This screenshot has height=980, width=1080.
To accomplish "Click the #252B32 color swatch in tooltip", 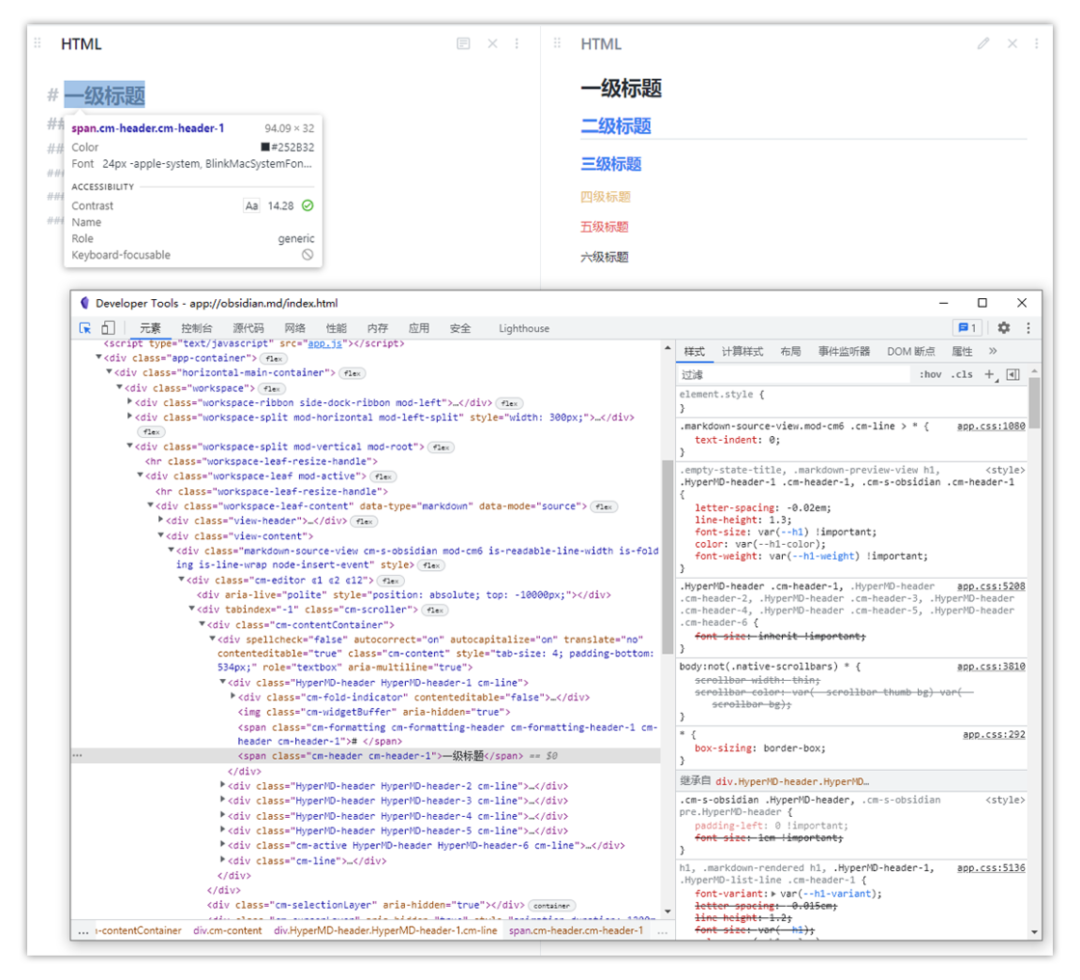I will (265, 147).
